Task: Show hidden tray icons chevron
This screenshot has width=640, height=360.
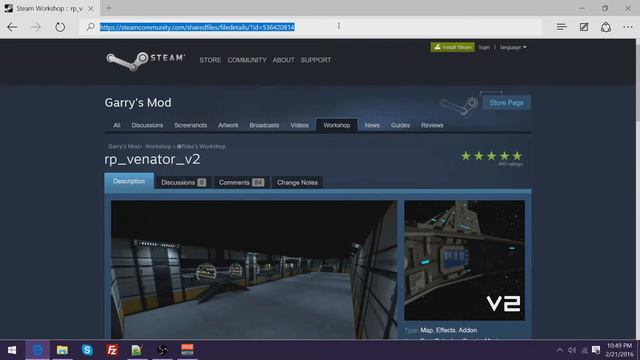Action: tap(560, 350)
